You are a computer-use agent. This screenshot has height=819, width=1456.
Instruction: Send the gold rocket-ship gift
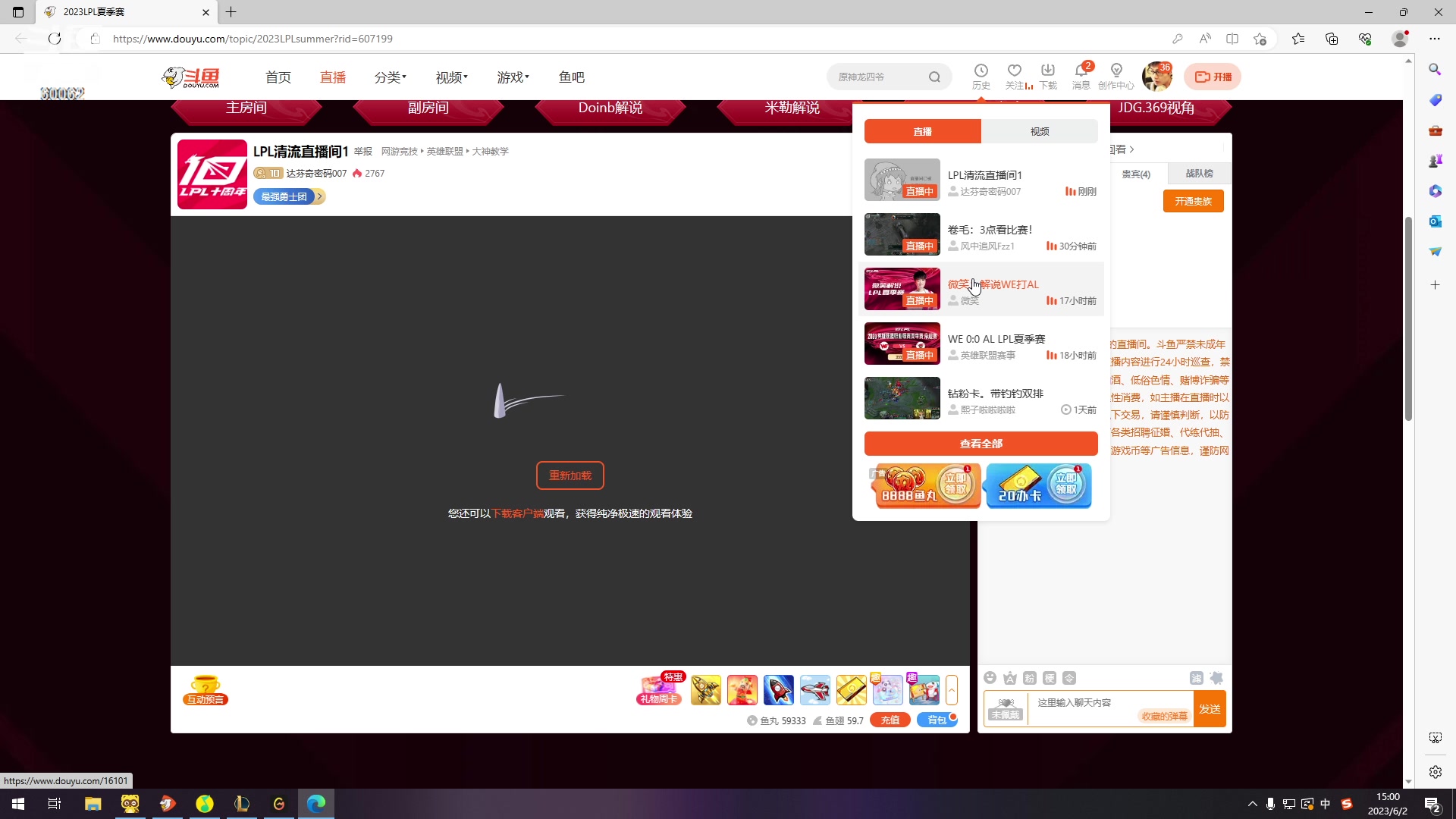pos(706,690)
